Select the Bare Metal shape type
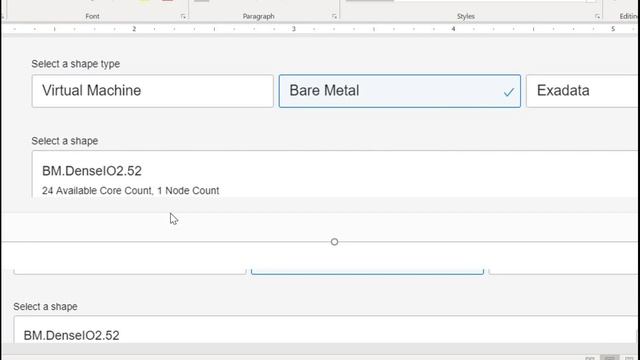This screenshot has width=640, height=360. 400,91
